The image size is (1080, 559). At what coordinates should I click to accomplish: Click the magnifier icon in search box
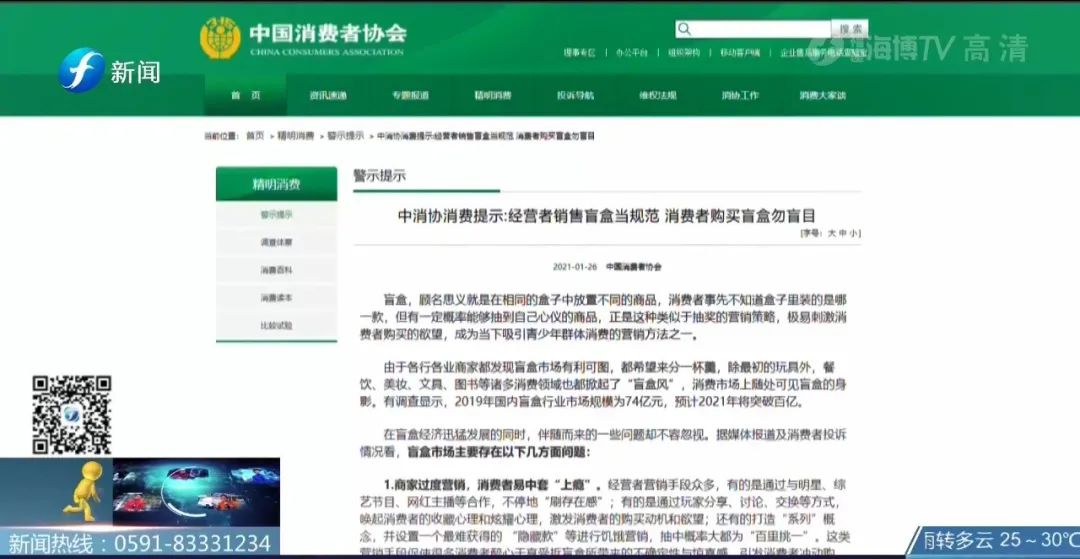click(684, 29)
